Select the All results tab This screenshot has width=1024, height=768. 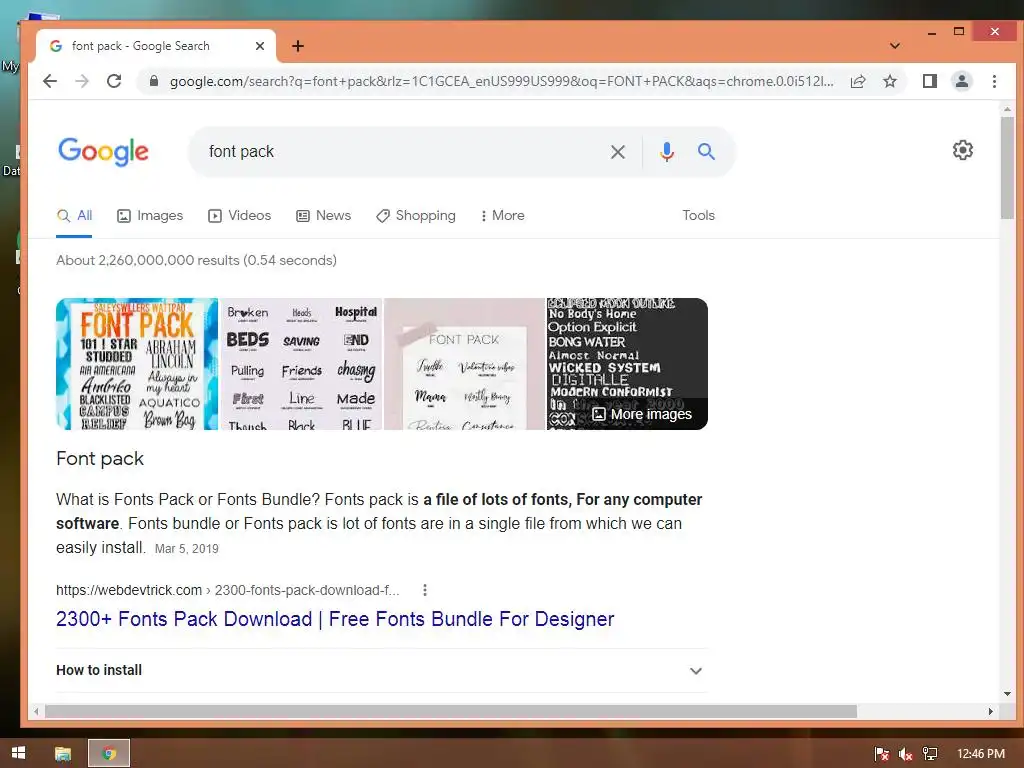[74, 216]
